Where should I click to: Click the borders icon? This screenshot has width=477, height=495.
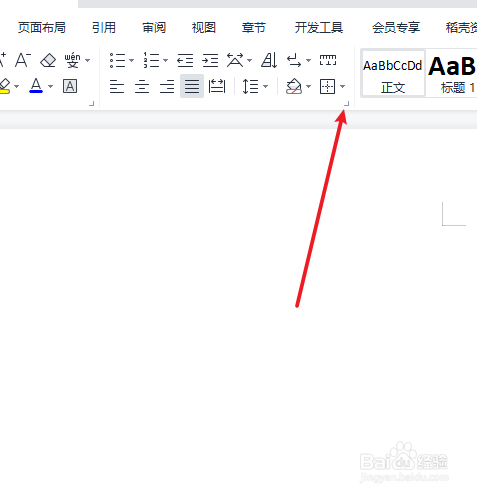pos(327,87)
